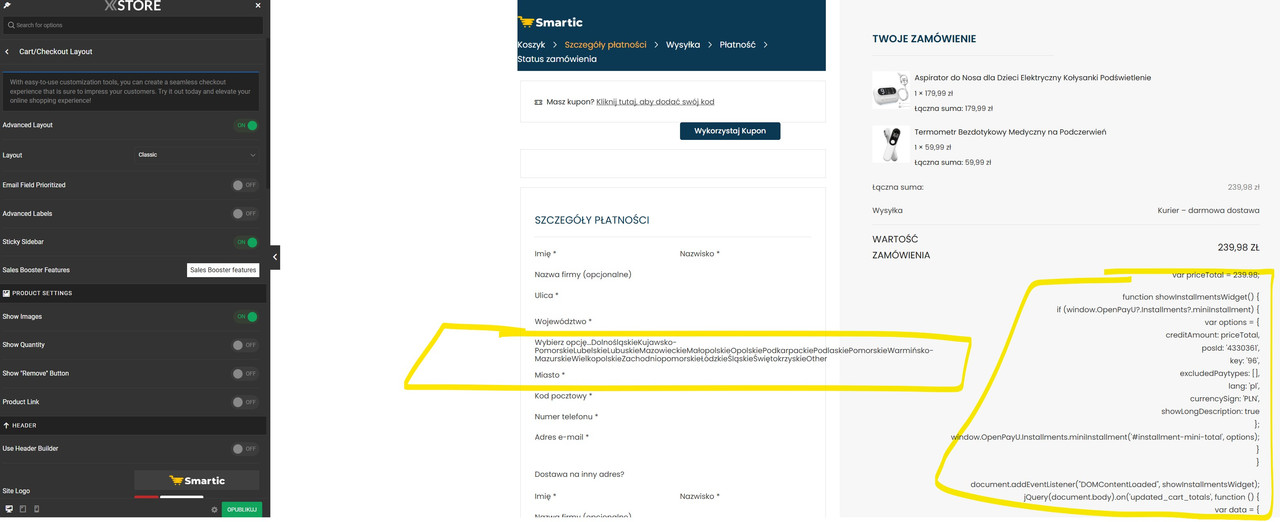
Task: Click 'Kliknij tutaj, aby dodać swój kod' link
Action: [x=655, y=102]
